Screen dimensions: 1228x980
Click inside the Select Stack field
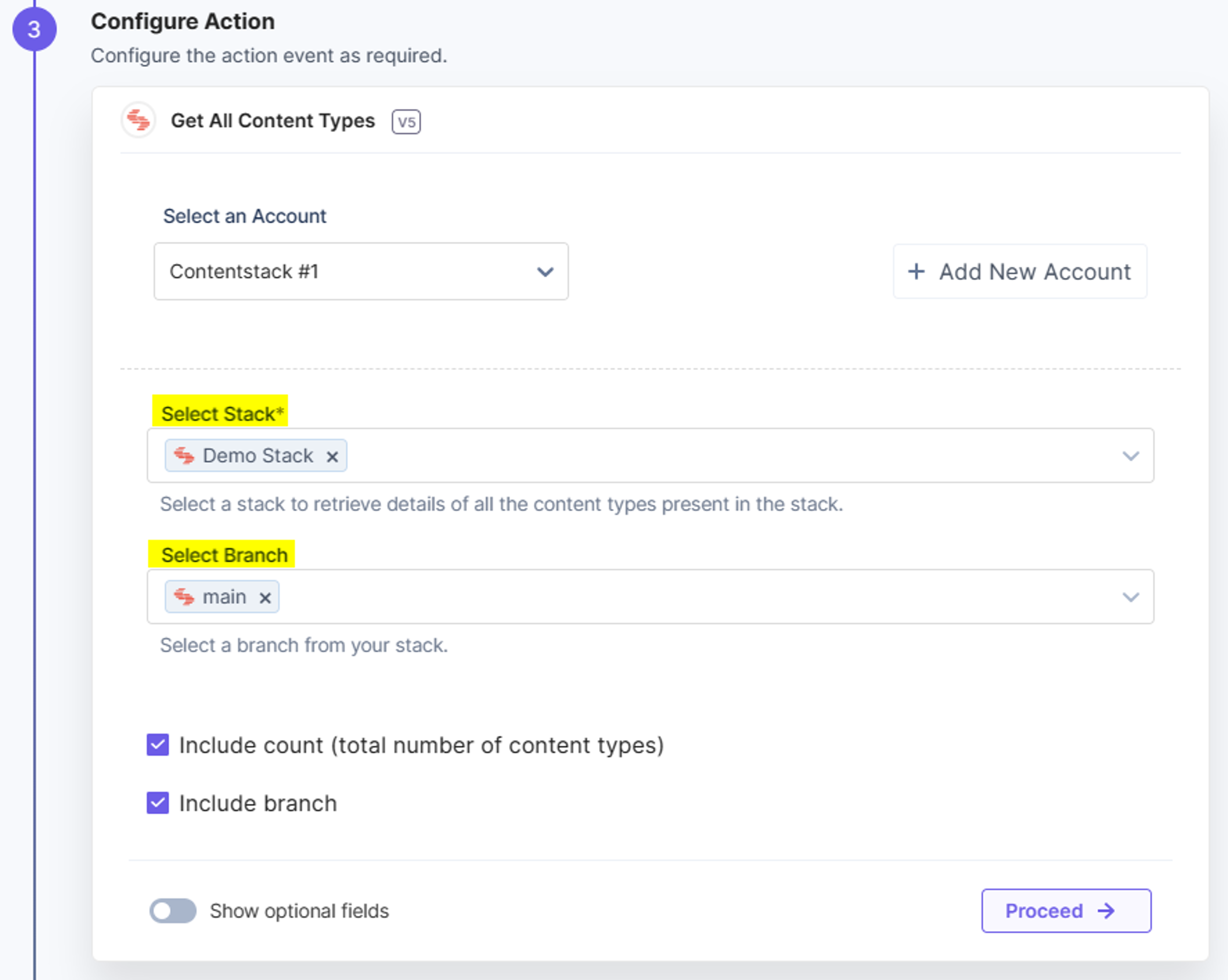650,456
